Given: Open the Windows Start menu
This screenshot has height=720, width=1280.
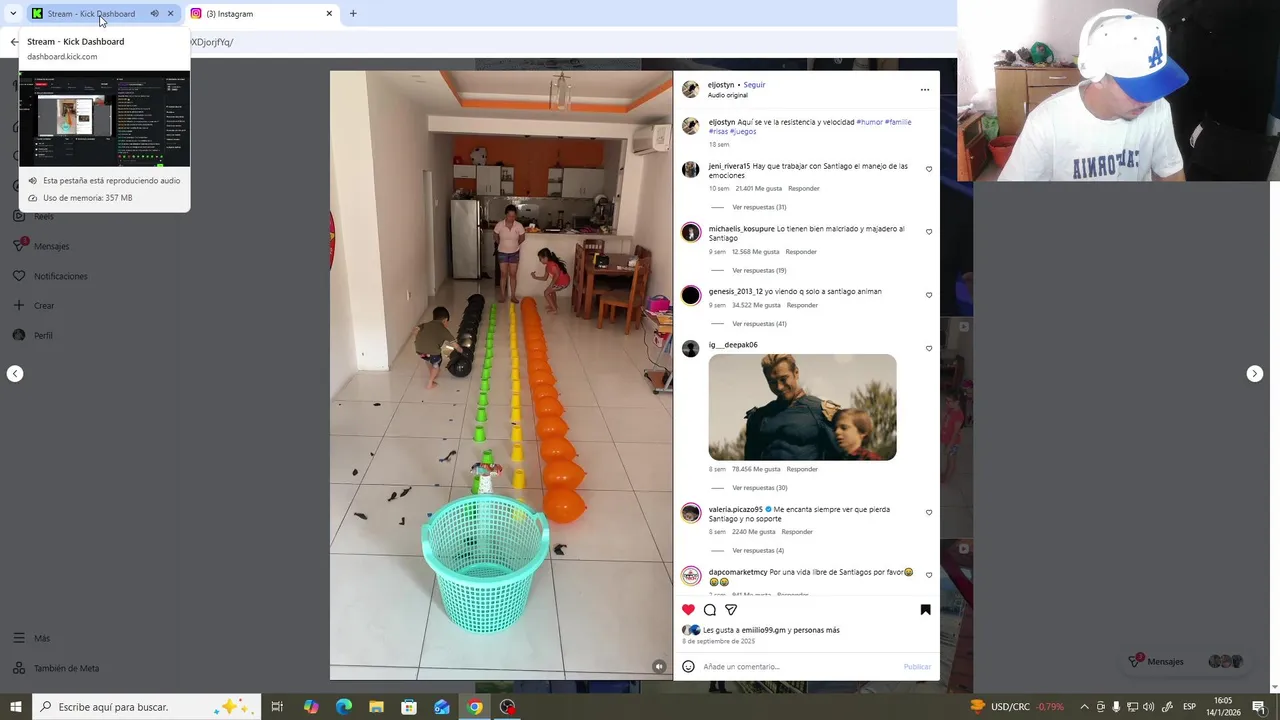Looking at the screenshot, I should pyautogui.click(x=16, y=707).
